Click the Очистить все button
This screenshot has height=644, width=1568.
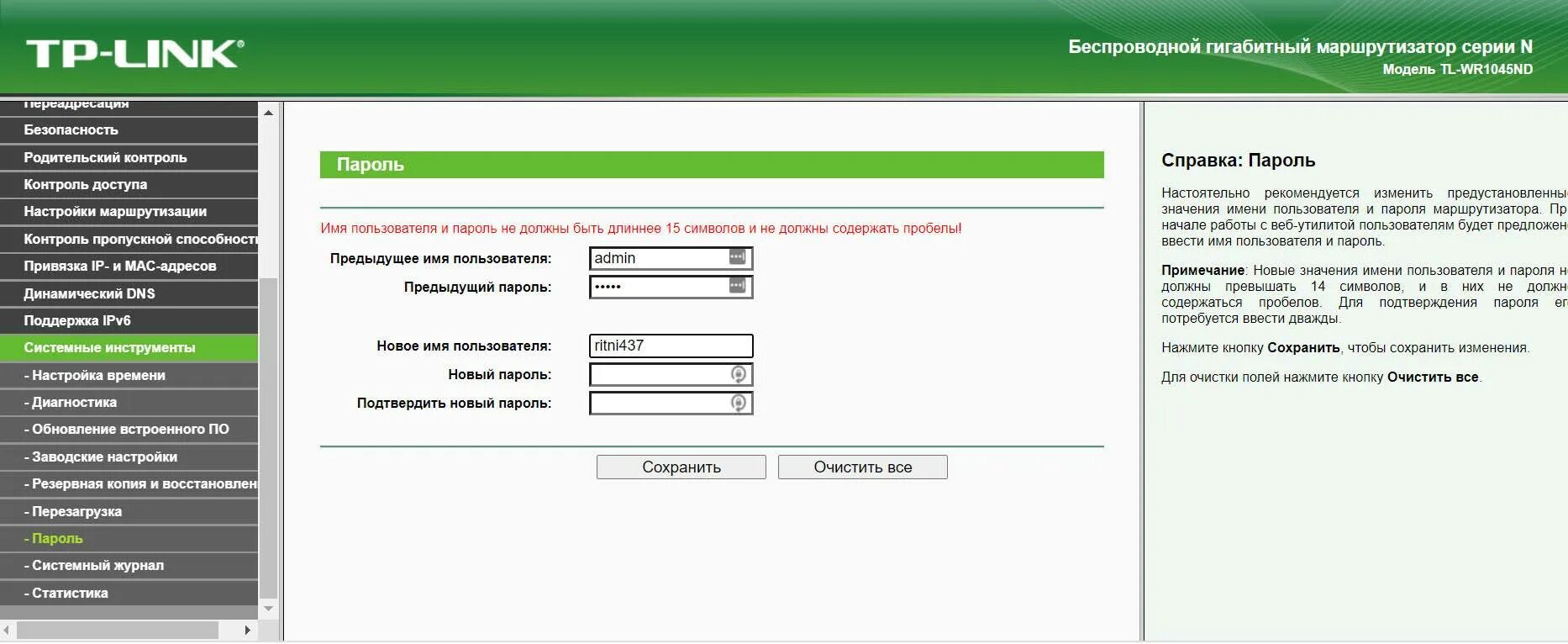pyautogui.click(x=863, y=467)
